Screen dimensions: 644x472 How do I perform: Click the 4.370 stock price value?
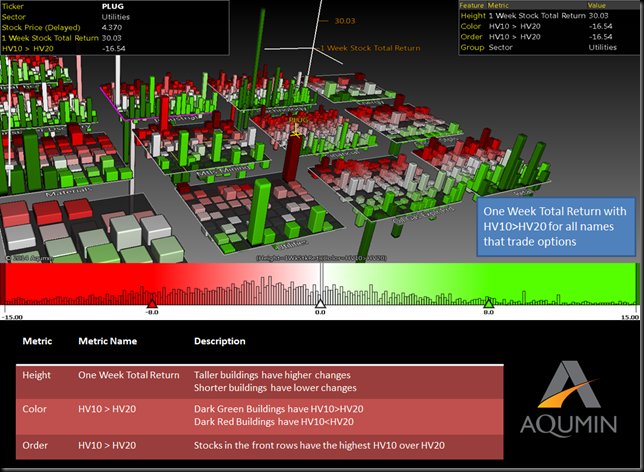112,28
